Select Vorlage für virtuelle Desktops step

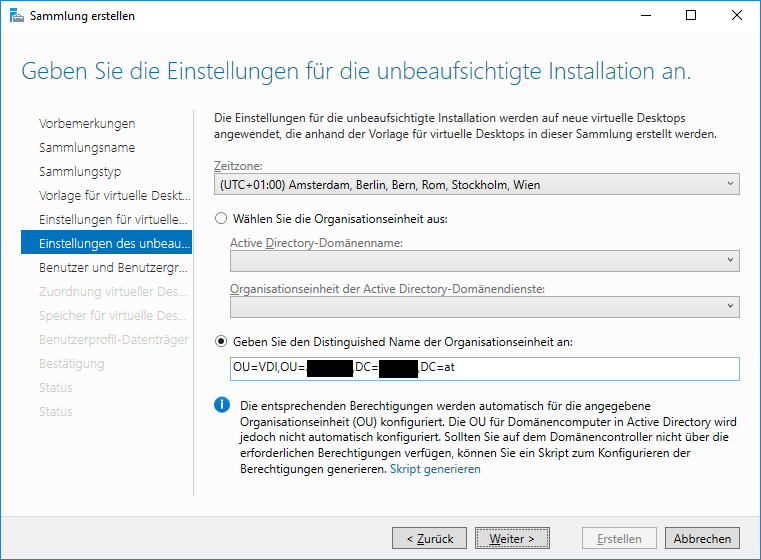115,196
